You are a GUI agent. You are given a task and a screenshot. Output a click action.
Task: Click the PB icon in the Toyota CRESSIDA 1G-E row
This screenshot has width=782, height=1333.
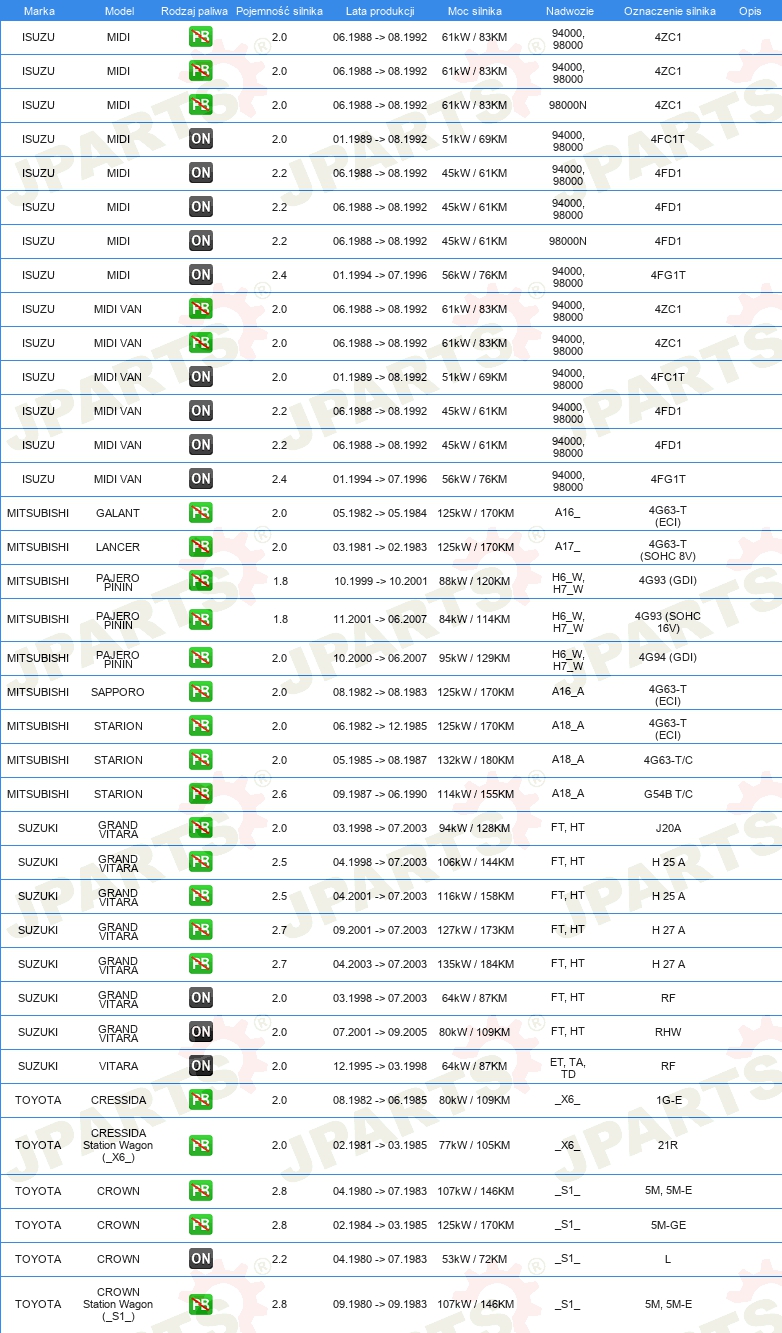pyautogui.click(x=201, y=1100)
